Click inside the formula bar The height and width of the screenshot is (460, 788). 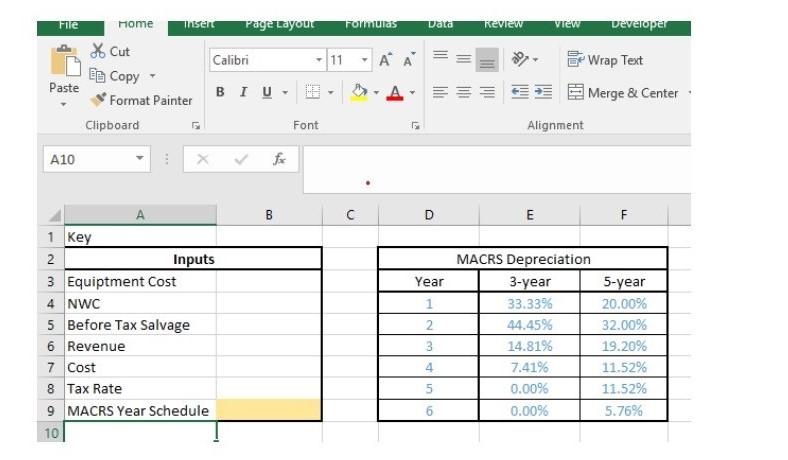497,169
